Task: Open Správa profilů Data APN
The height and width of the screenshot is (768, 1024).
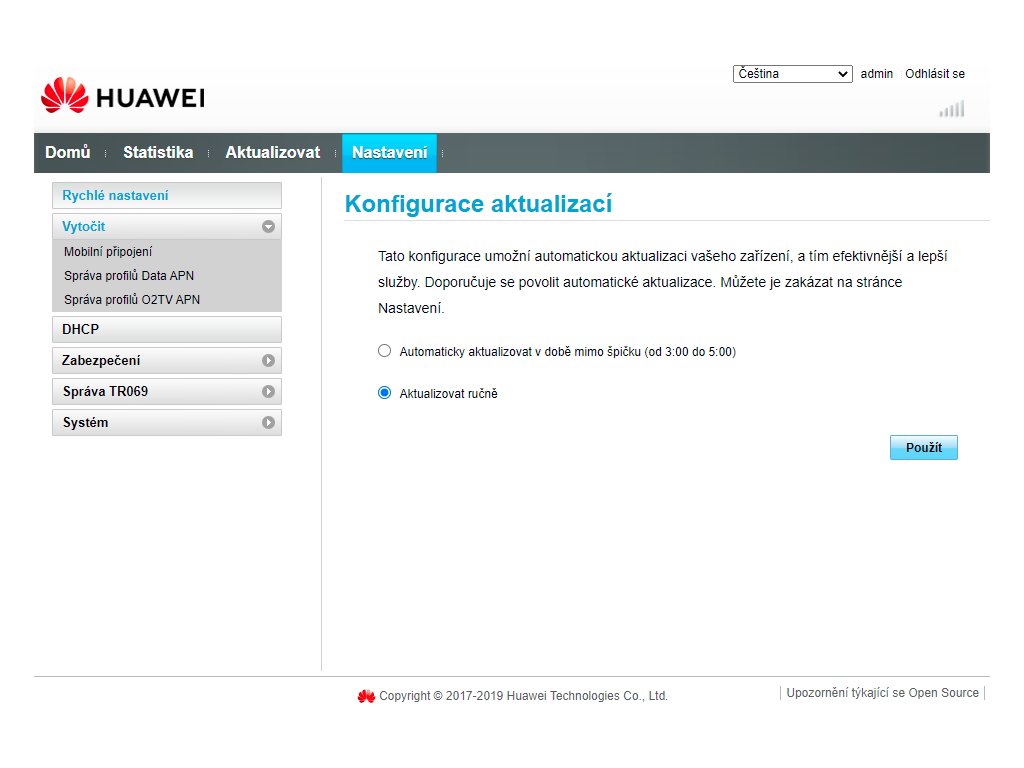Action: (129, 276)
